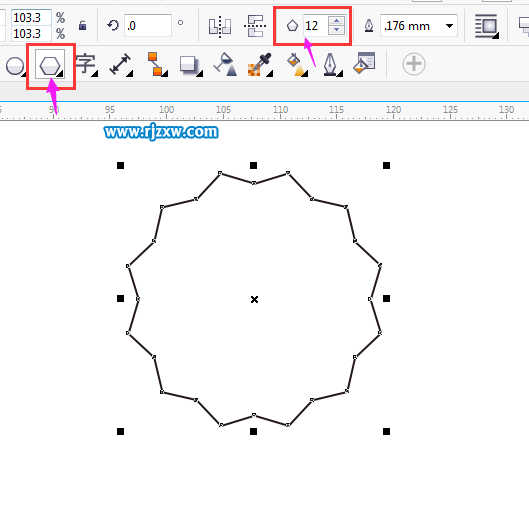This screenshot has height=512, width=529.
Task: Click the mirror vertically icon
Action: coord(255,26)
